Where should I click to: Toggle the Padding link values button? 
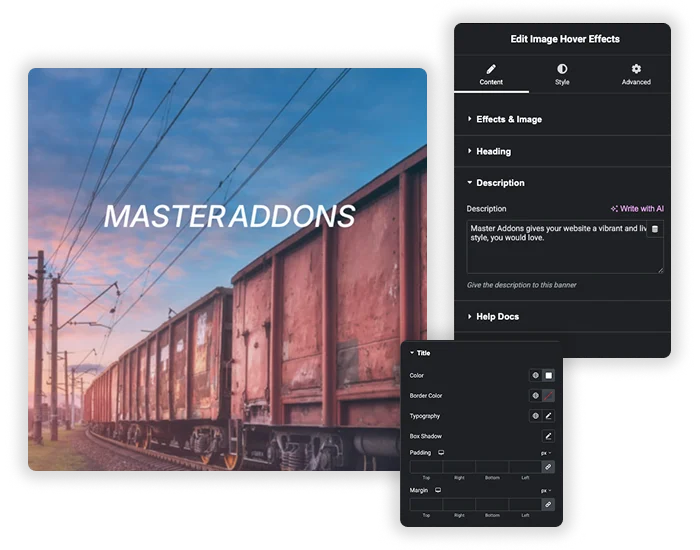(548, 467)
